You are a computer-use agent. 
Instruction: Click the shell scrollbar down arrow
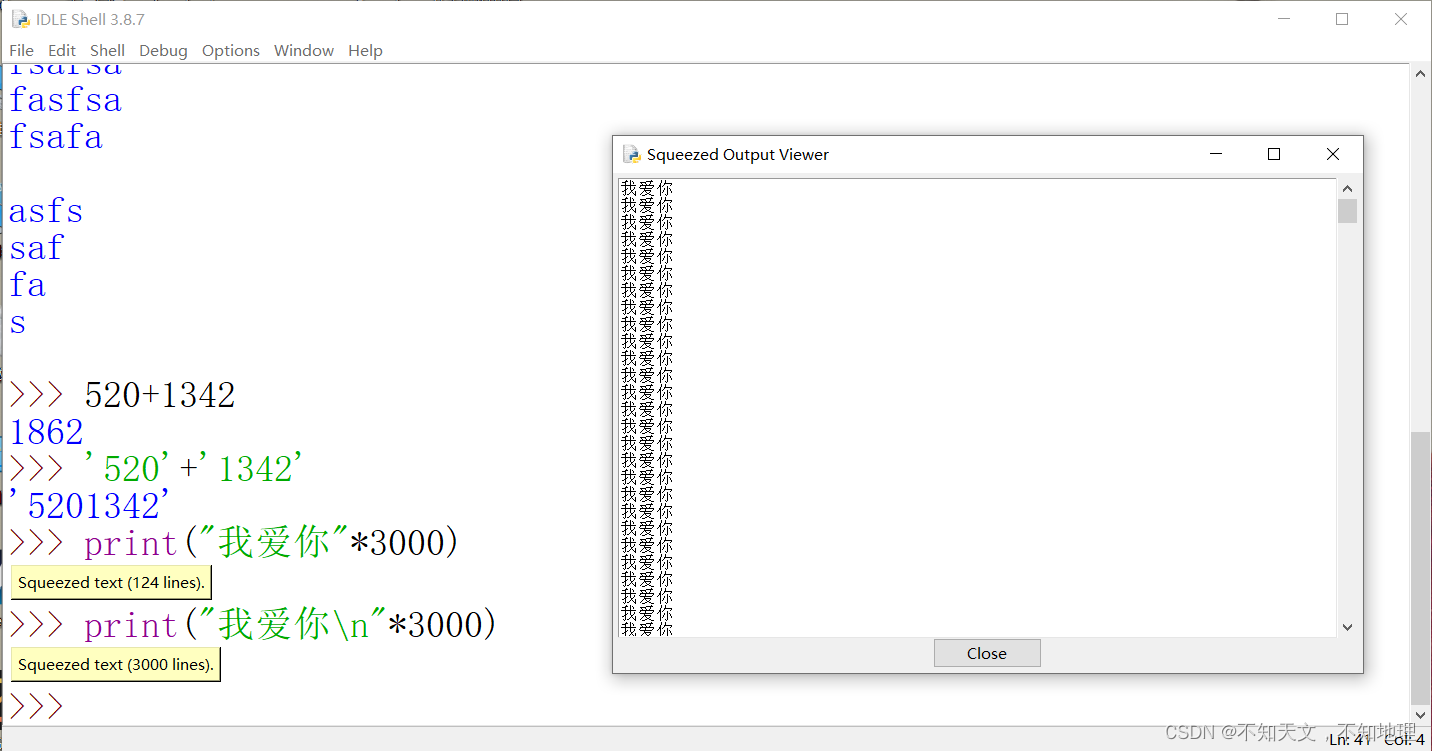[1420, 715]
